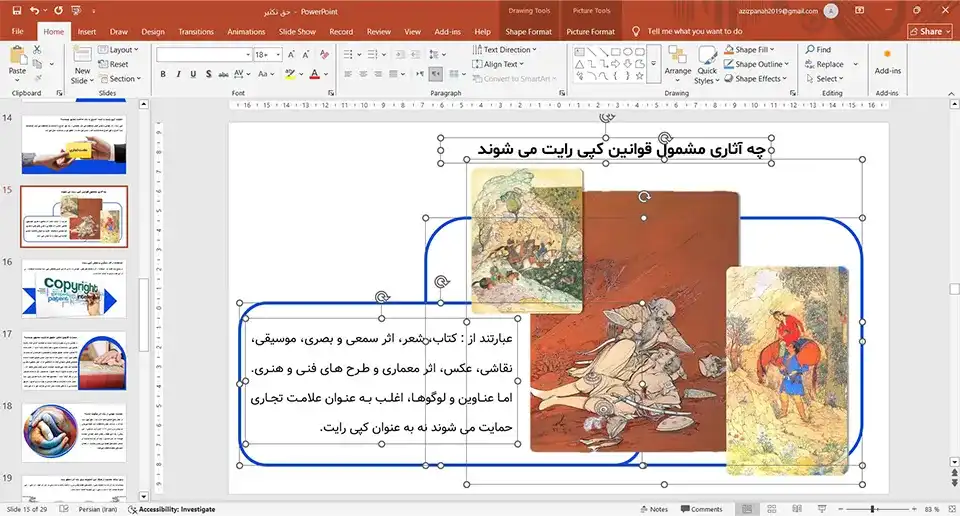
Task: Click the font color red A swatch
Action: 314,74
